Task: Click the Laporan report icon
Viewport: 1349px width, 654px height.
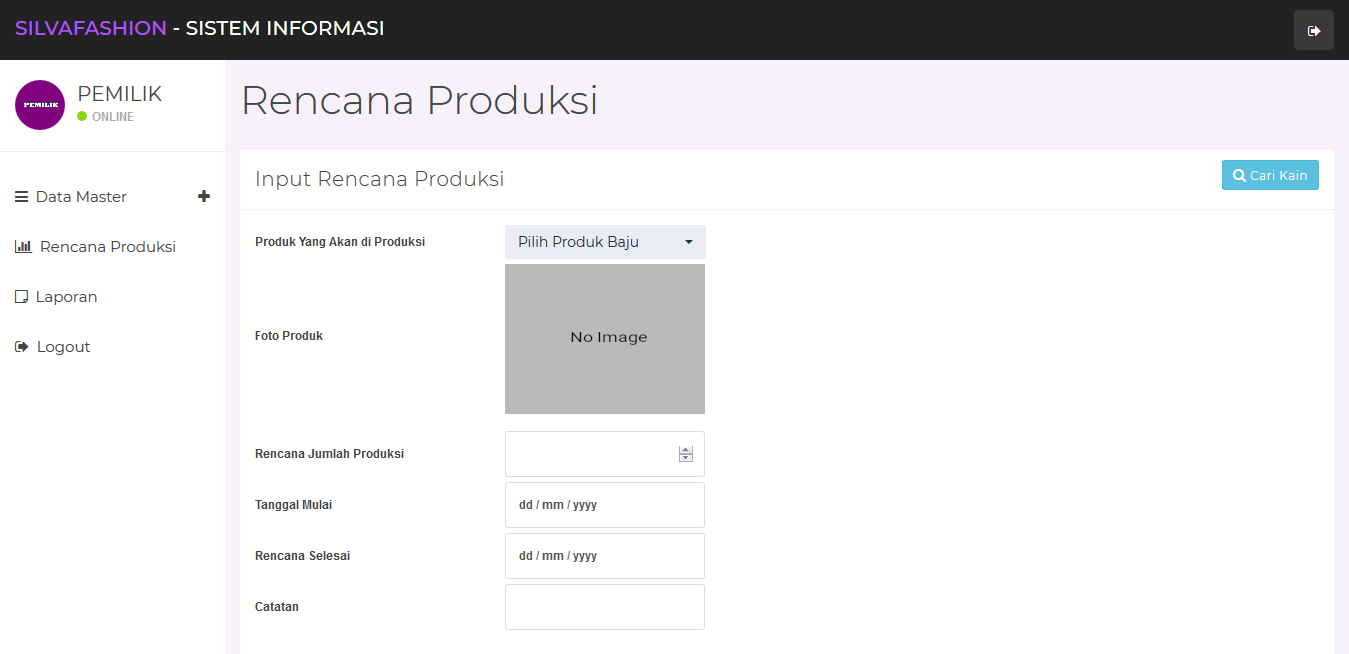Action: 21,296
